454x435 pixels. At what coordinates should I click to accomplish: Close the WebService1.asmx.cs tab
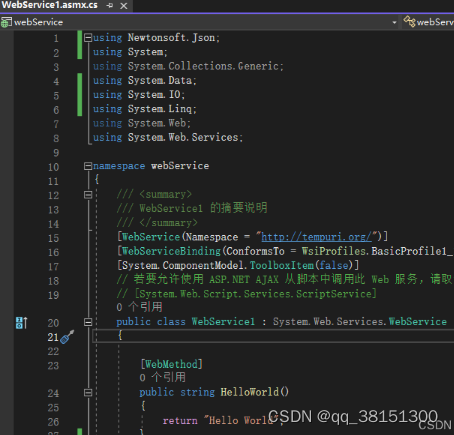(x=124, y=6)
